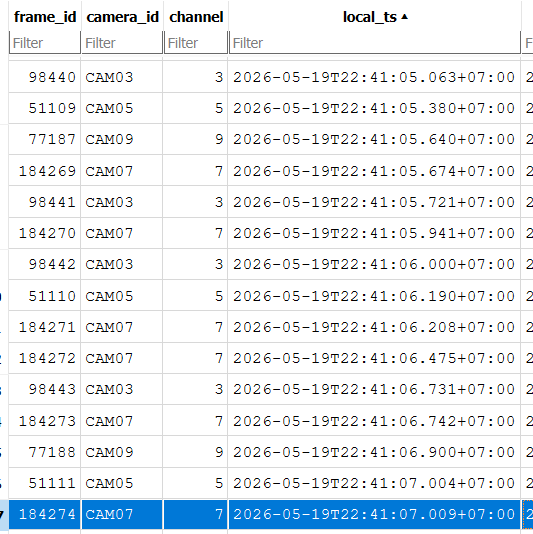Select timestamp 2026-05-19T22:41:05.063+07:00
The height and width of the screenshot is (534, 533).
pos(374,77)
